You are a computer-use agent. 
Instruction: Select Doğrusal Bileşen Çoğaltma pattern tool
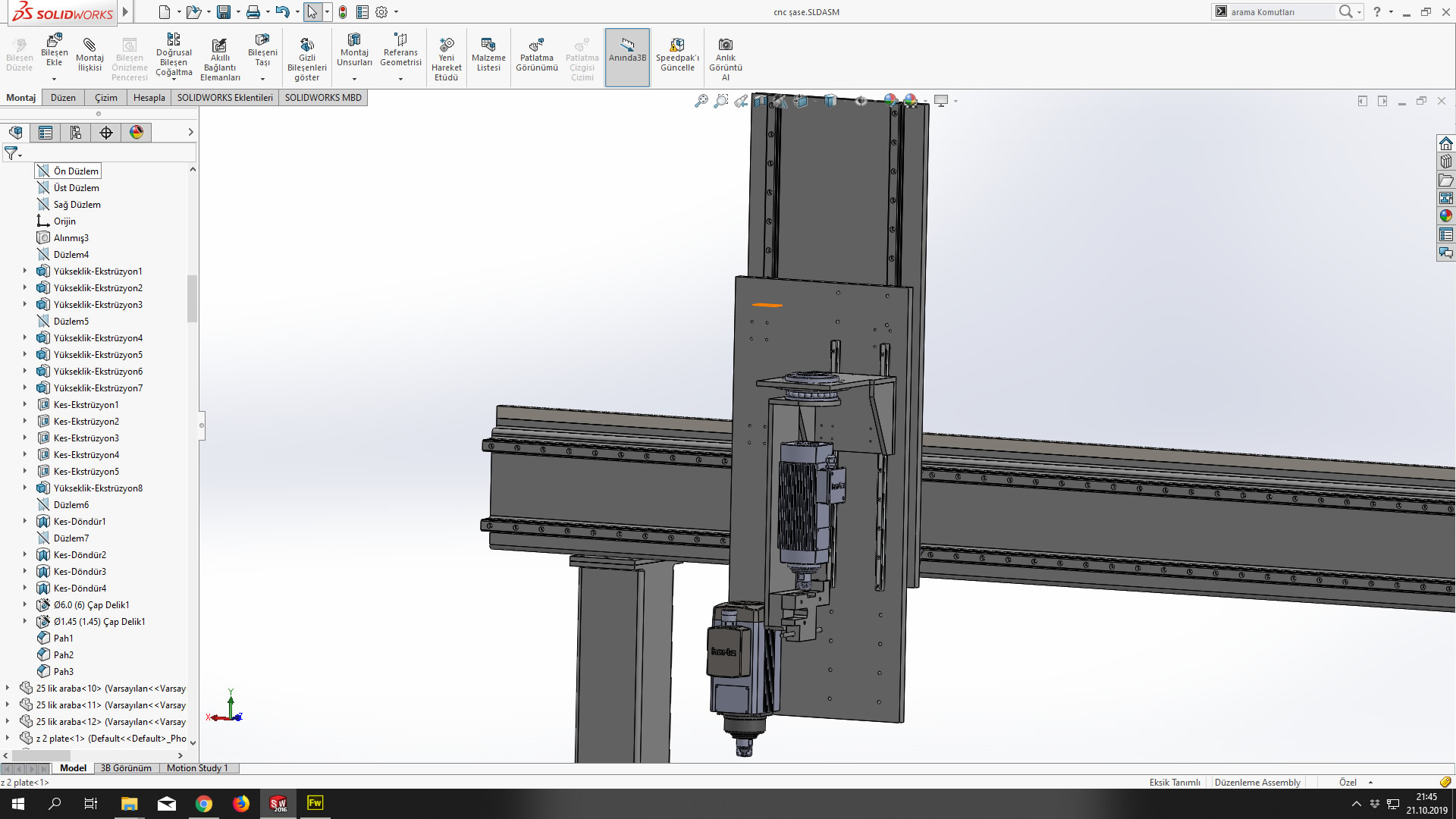coord(174,55)
